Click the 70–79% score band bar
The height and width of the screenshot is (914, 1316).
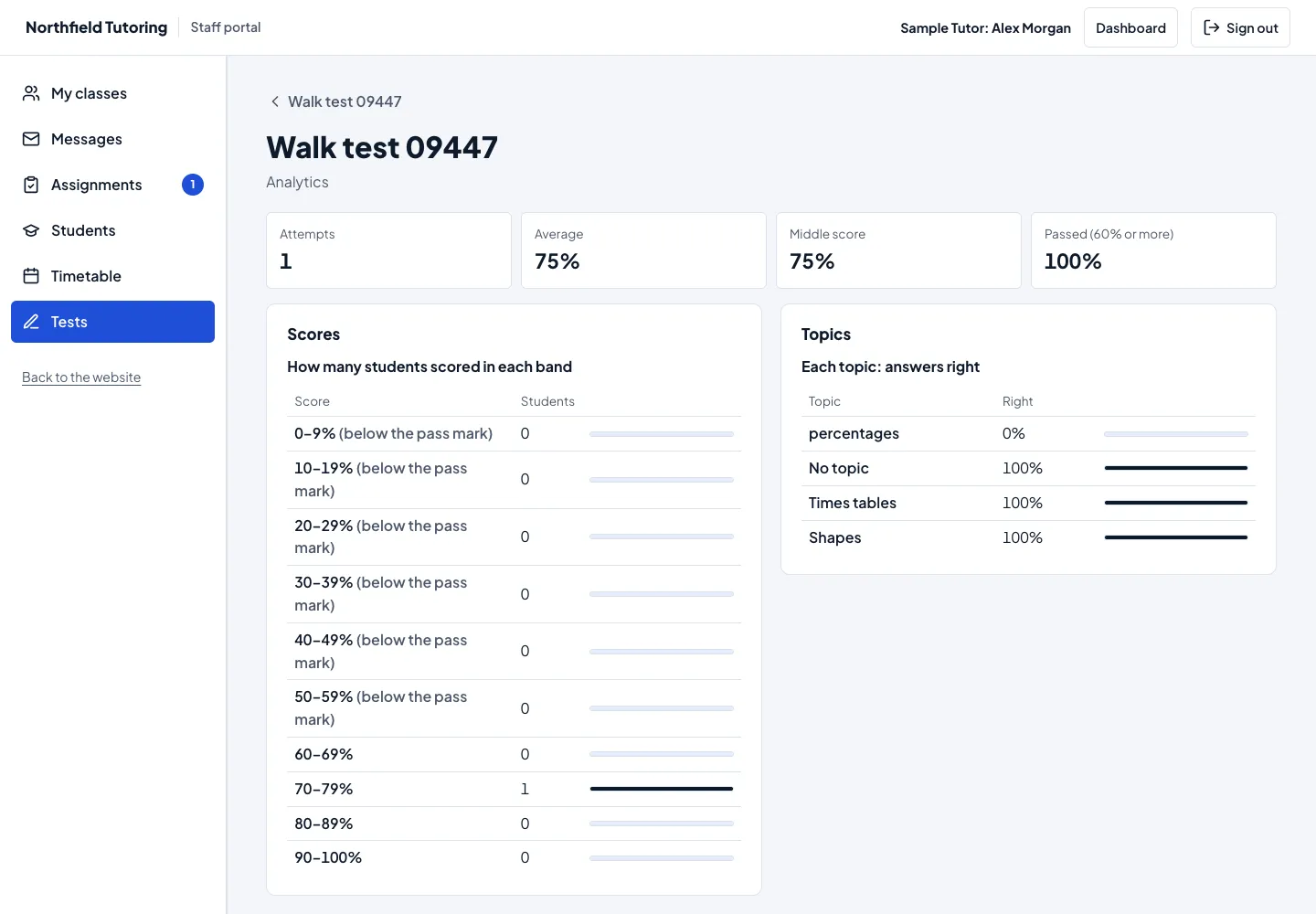click(662, 789)
